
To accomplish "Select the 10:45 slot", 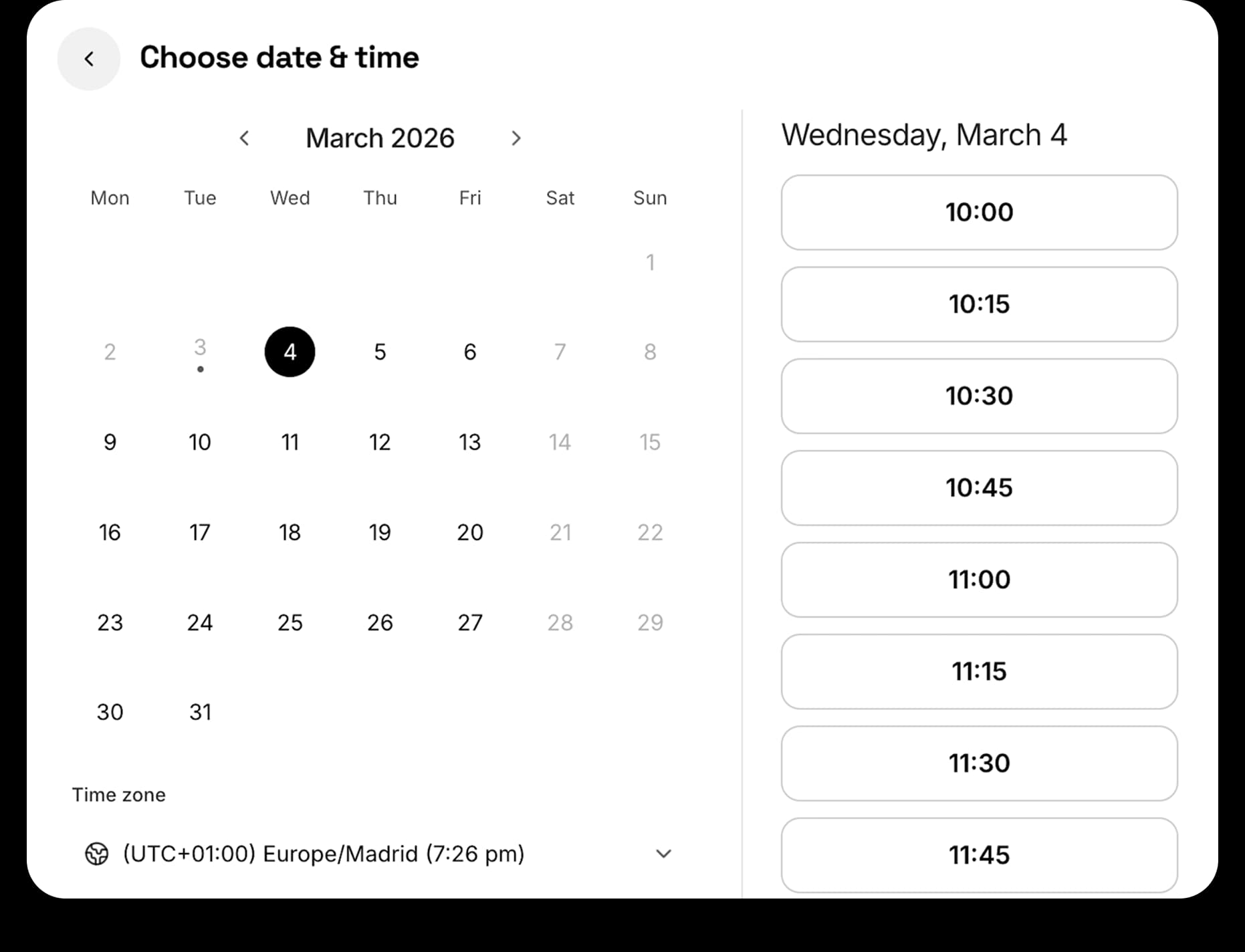I will point(979,487).
